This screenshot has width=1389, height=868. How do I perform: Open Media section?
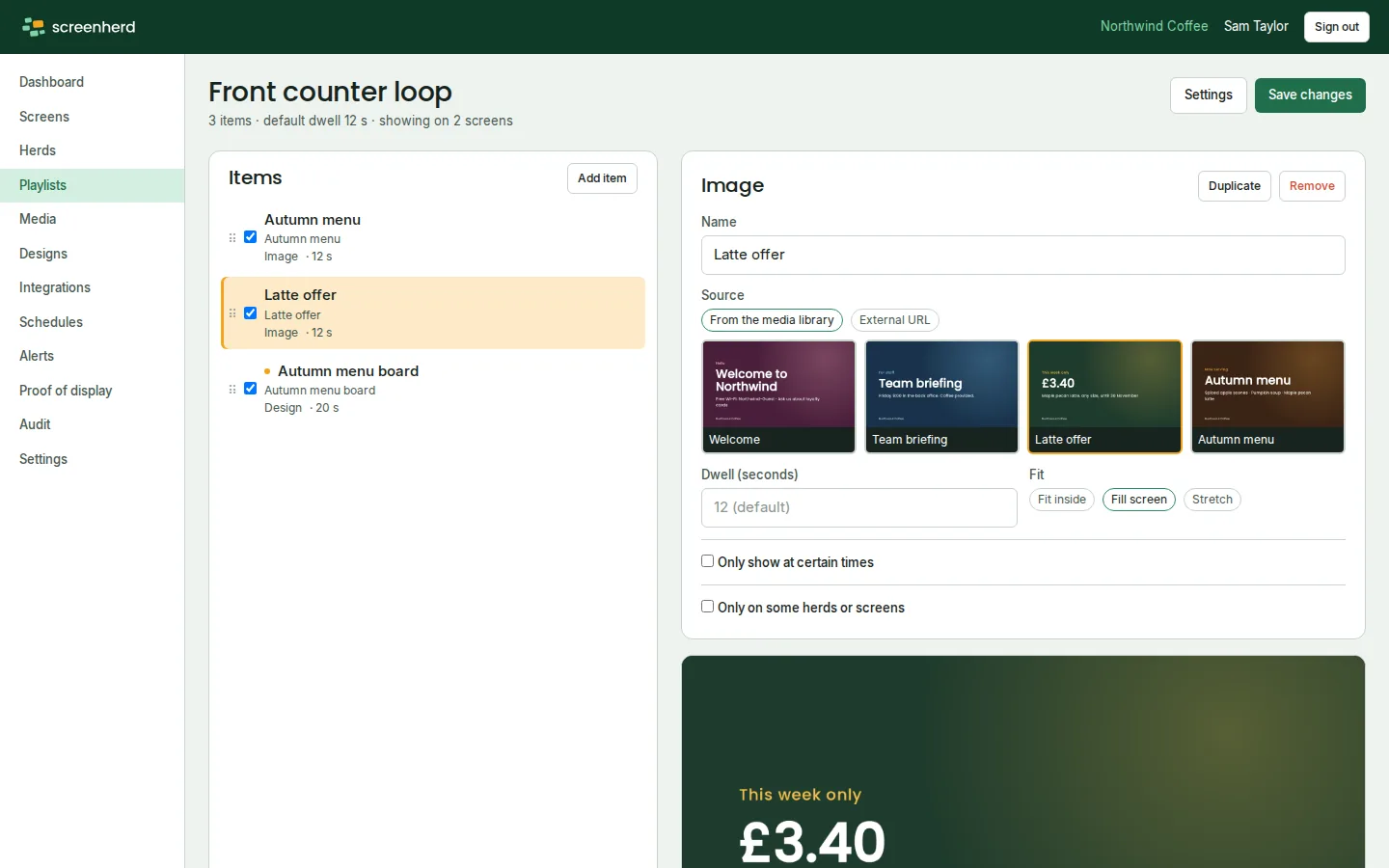pos(92,219)
